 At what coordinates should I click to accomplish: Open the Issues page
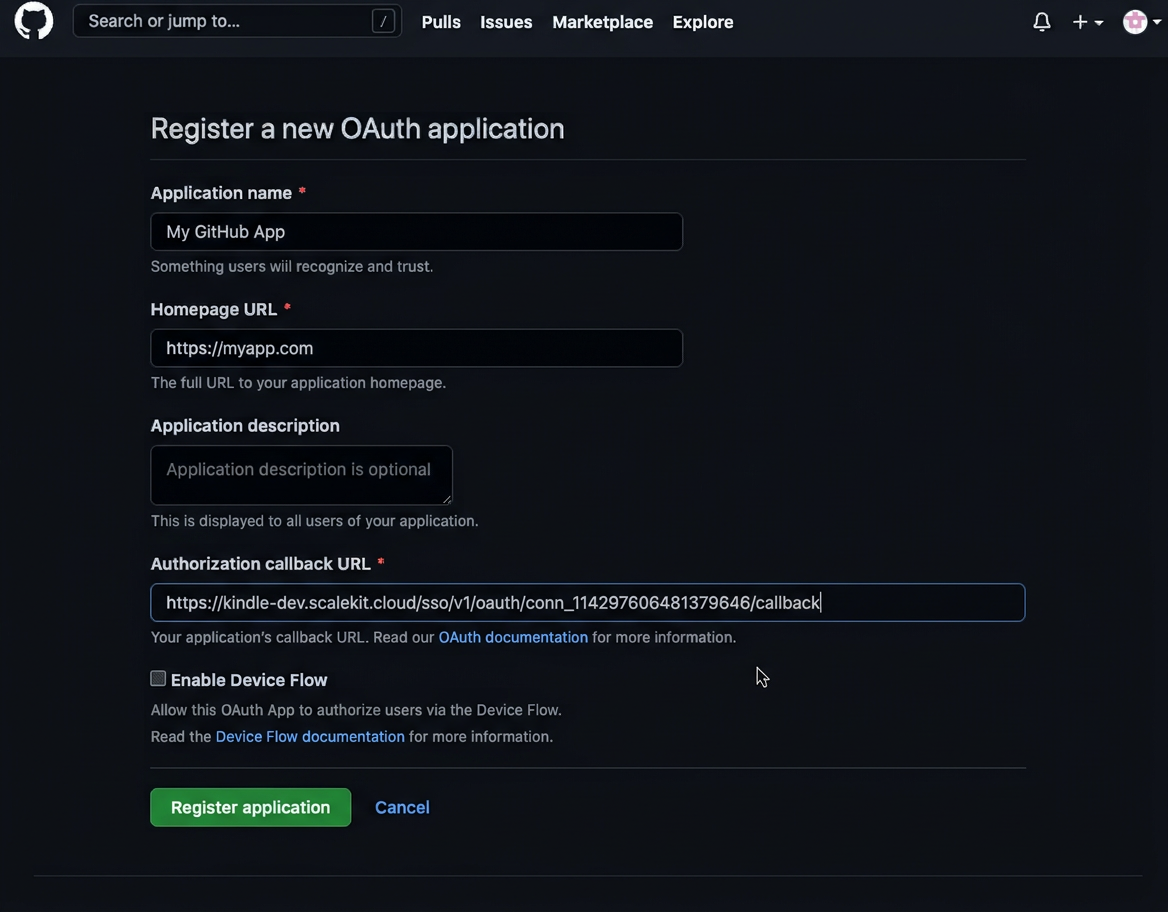coord(505,21)
